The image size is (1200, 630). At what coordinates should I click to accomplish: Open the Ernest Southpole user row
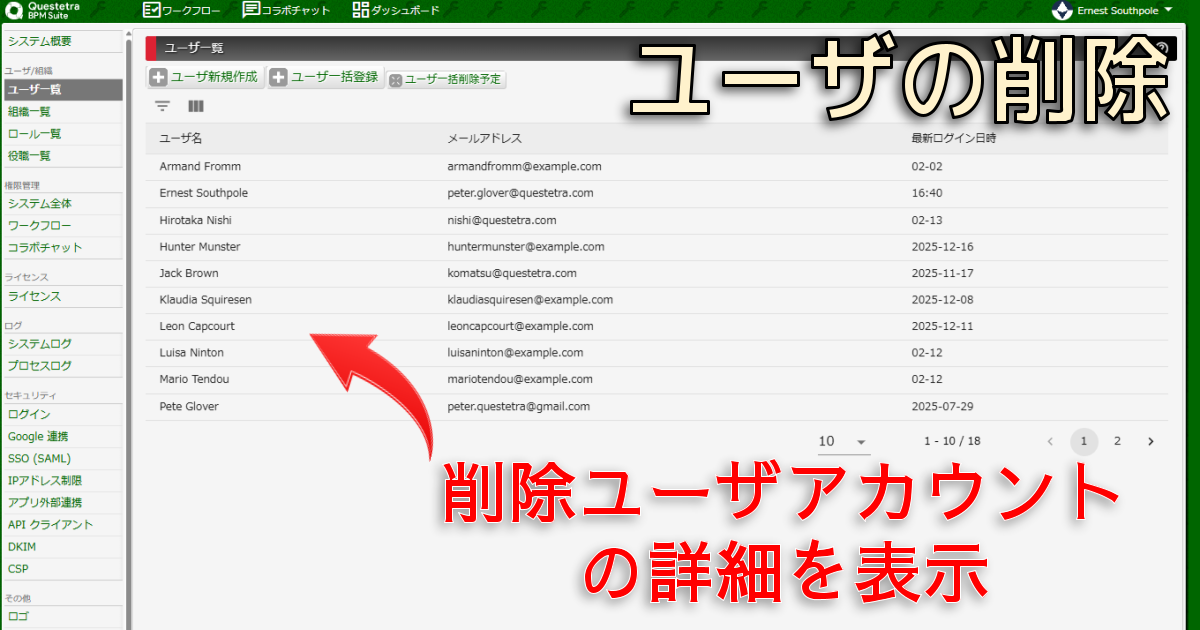[x=657, y=193]
